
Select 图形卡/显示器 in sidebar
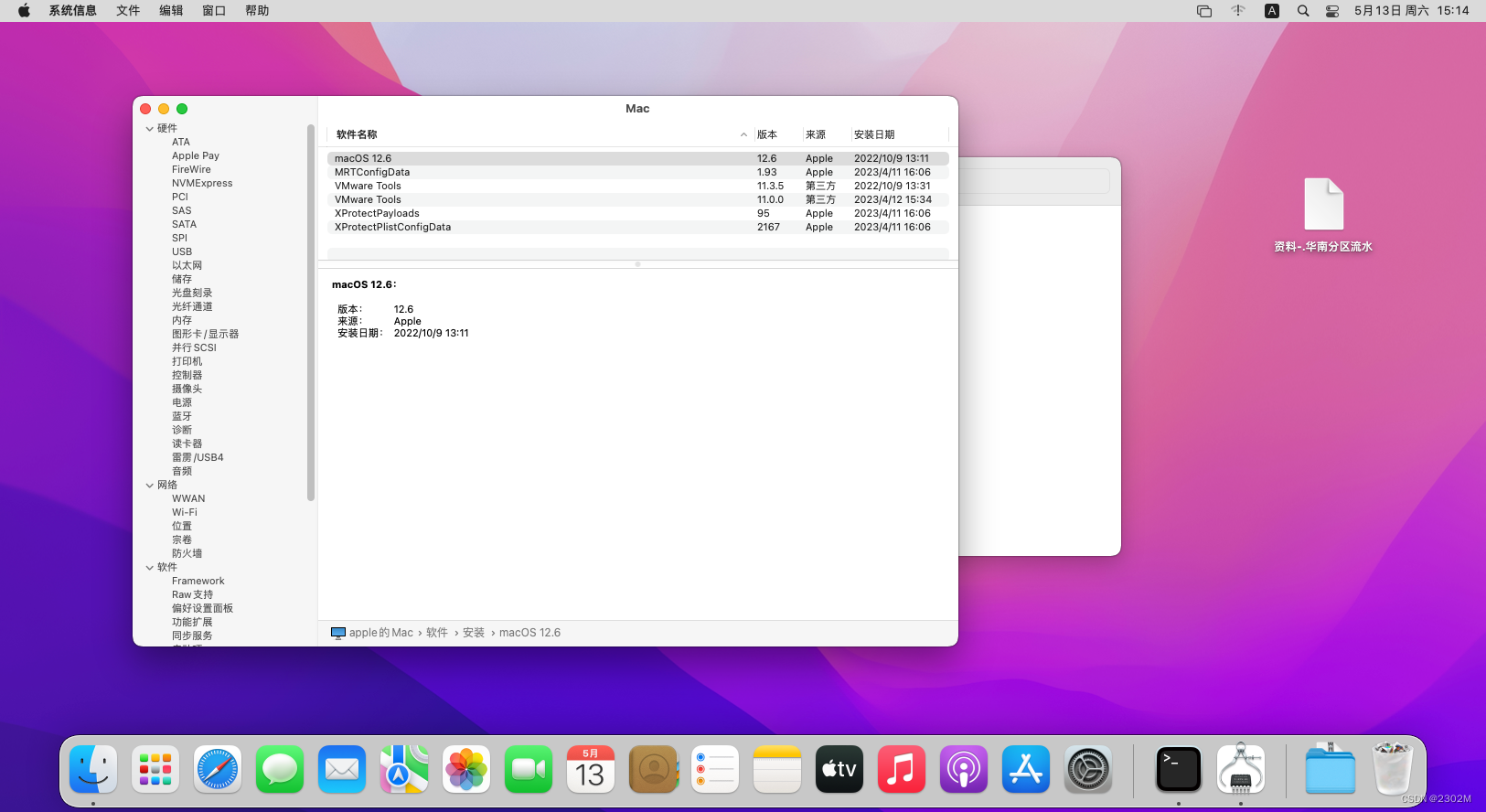[205, 335]
